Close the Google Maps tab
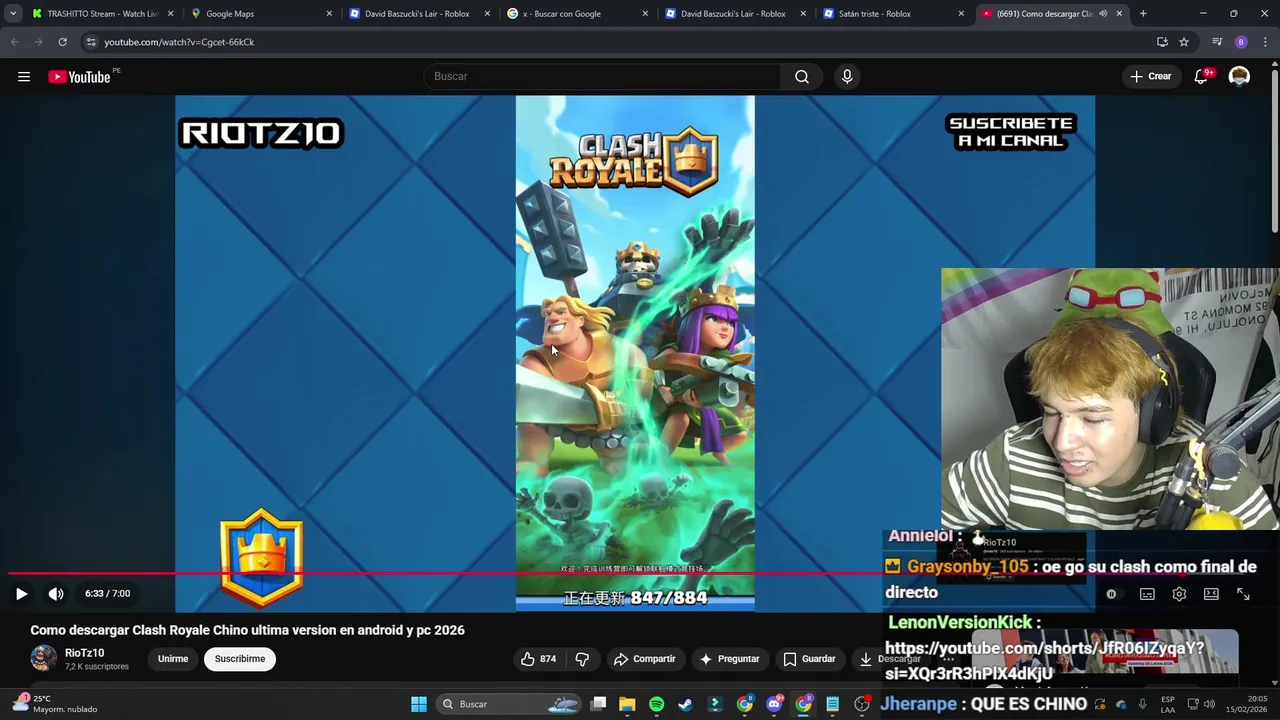This screenshot has width=1280, height=720. 329,14
